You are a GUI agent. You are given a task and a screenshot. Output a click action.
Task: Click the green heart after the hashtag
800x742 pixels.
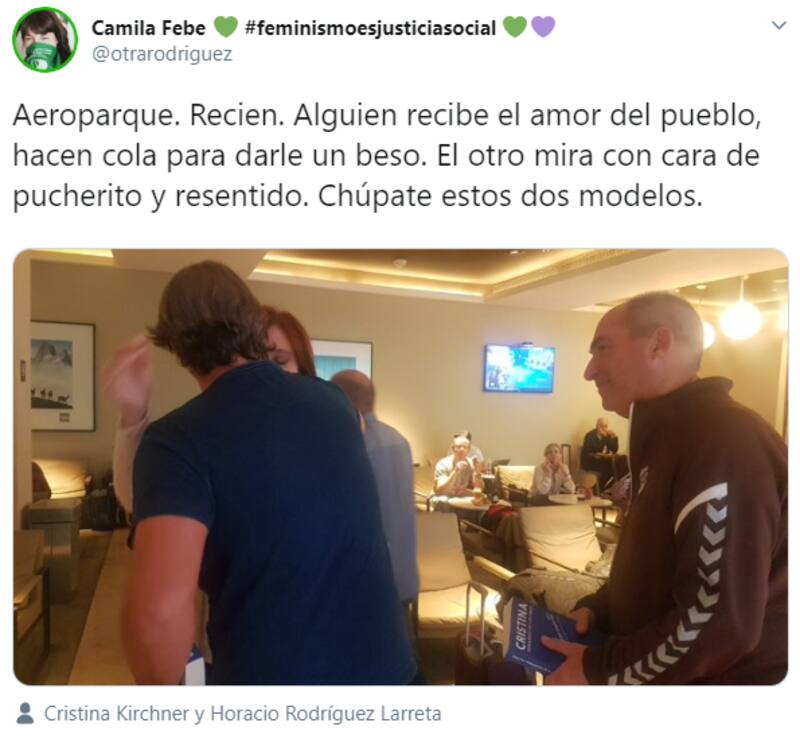(x=514, y=27)
